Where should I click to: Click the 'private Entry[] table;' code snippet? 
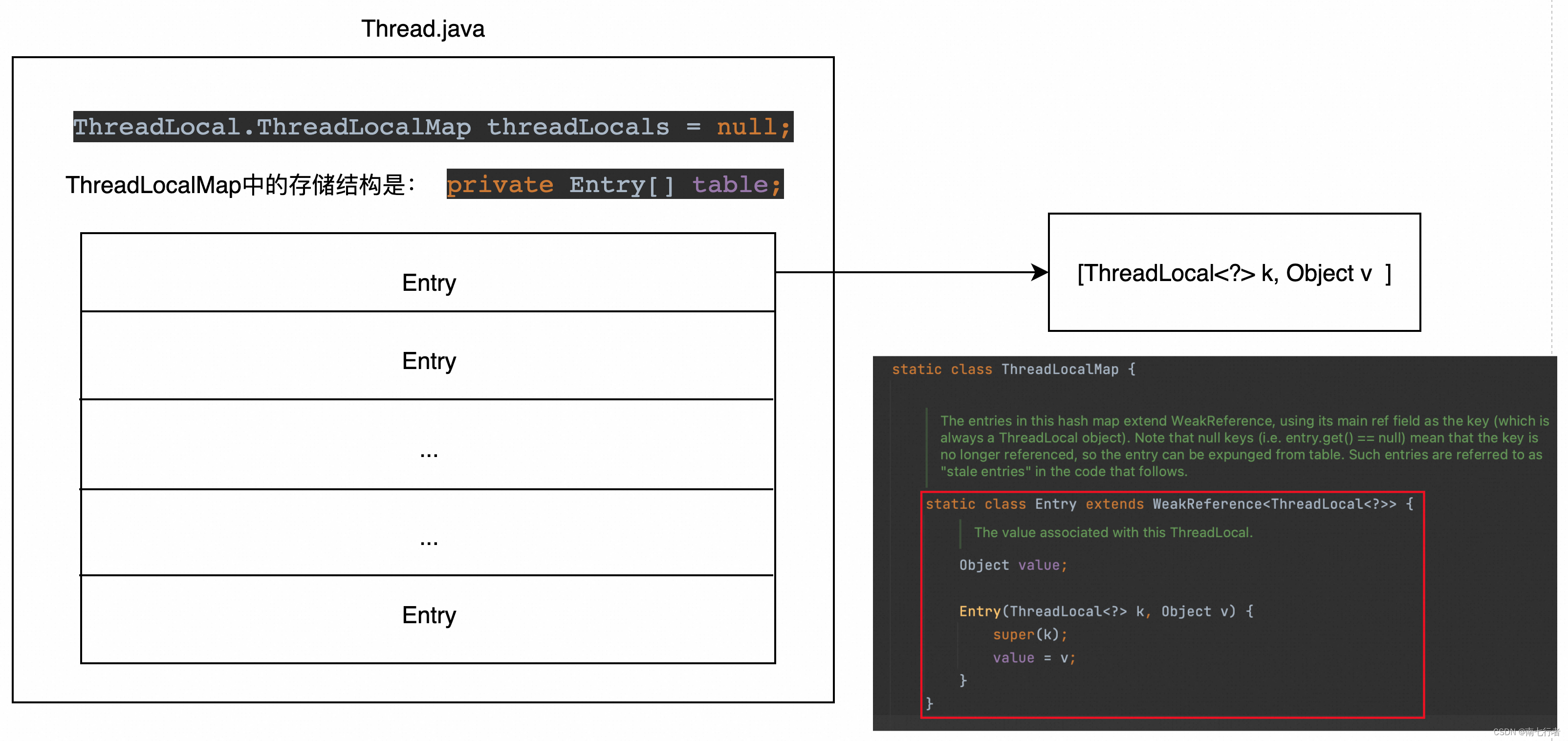tap(615, 184)
